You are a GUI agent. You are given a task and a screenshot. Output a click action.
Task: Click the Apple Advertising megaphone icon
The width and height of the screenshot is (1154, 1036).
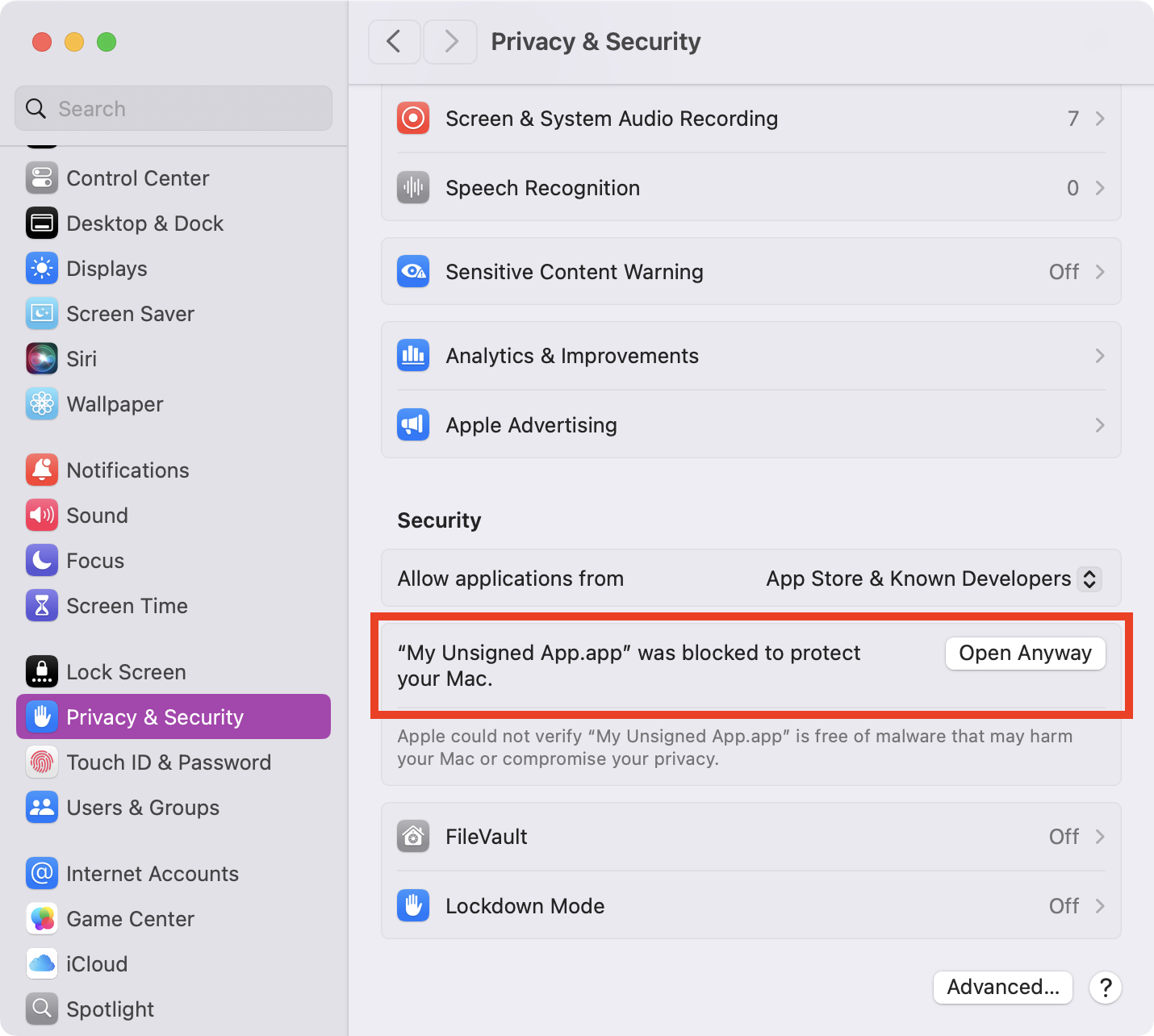tap(413, 425)
